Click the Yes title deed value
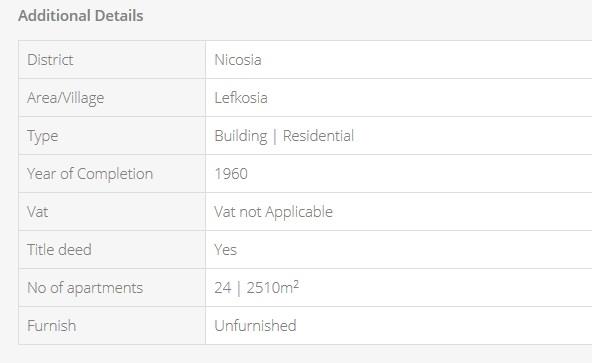The width and height of the screenshot is (592, 363). (x=225, y=250)
